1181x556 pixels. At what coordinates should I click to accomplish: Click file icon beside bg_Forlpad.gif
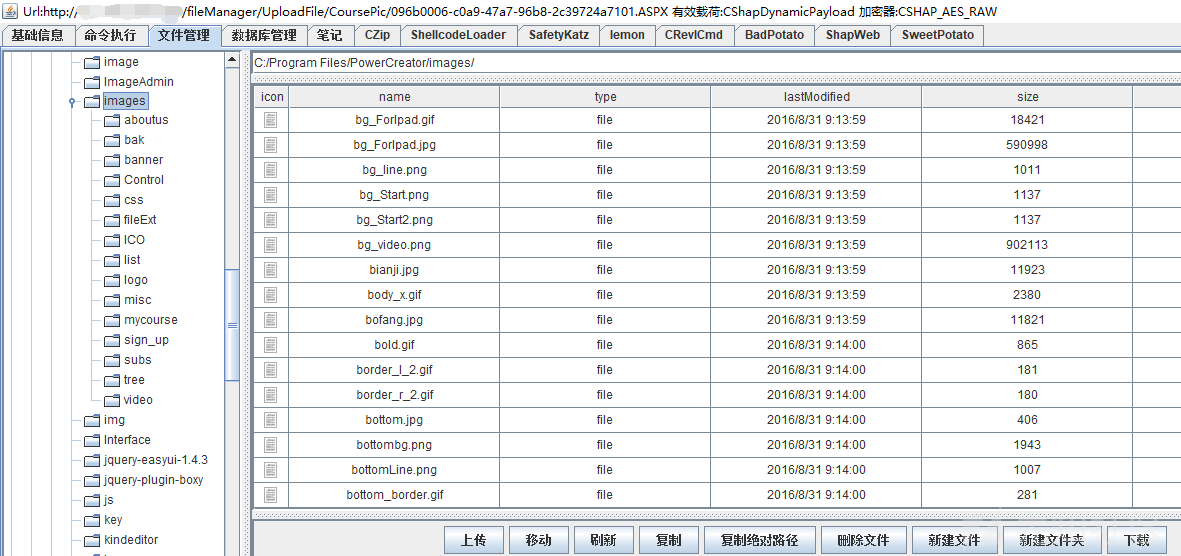tap(271, 120)
